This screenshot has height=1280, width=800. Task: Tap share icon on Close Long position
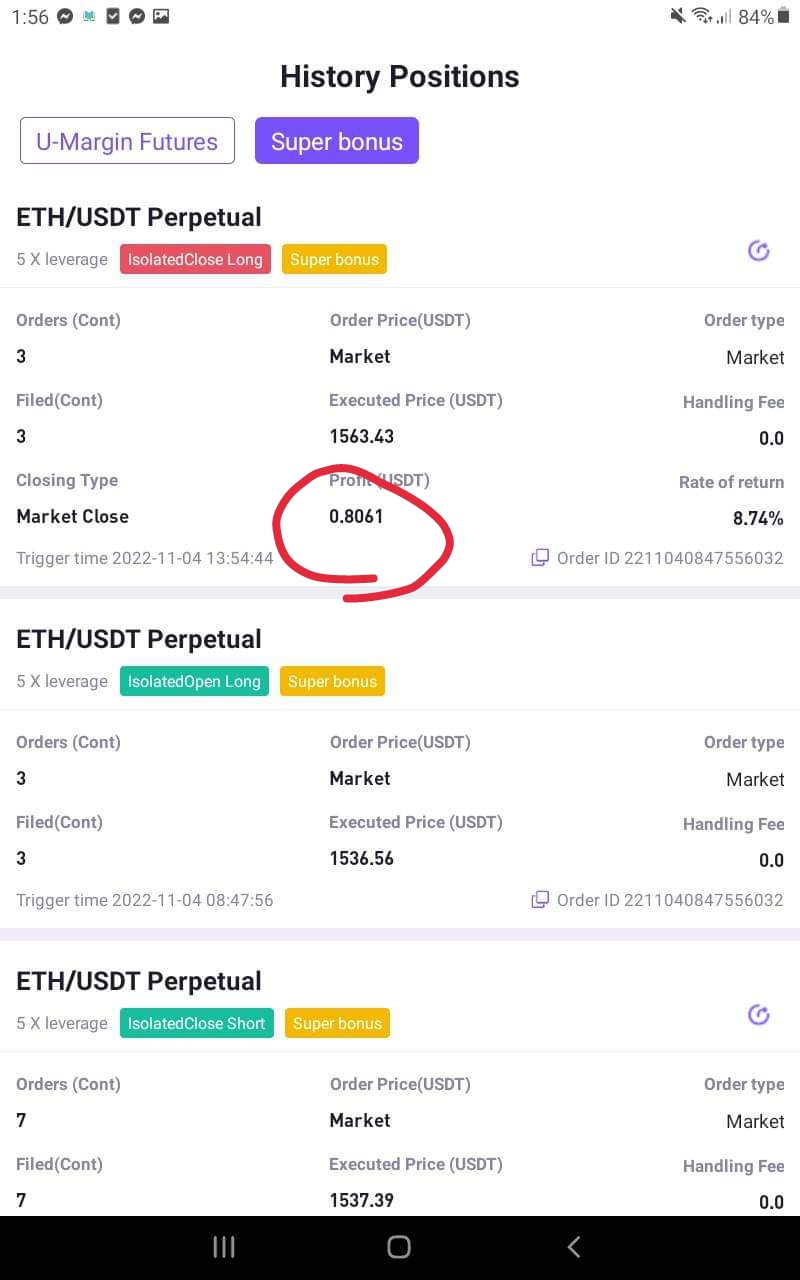click(759, 251)
